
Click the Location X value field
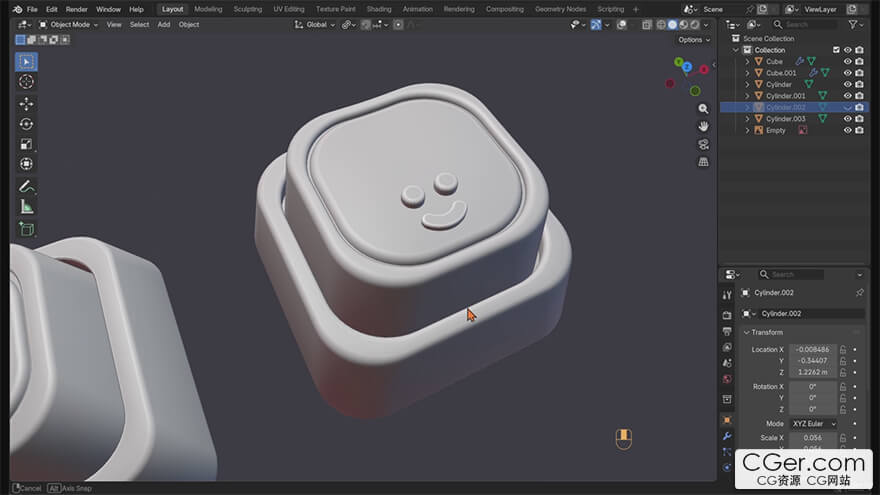tap(812, 349)
